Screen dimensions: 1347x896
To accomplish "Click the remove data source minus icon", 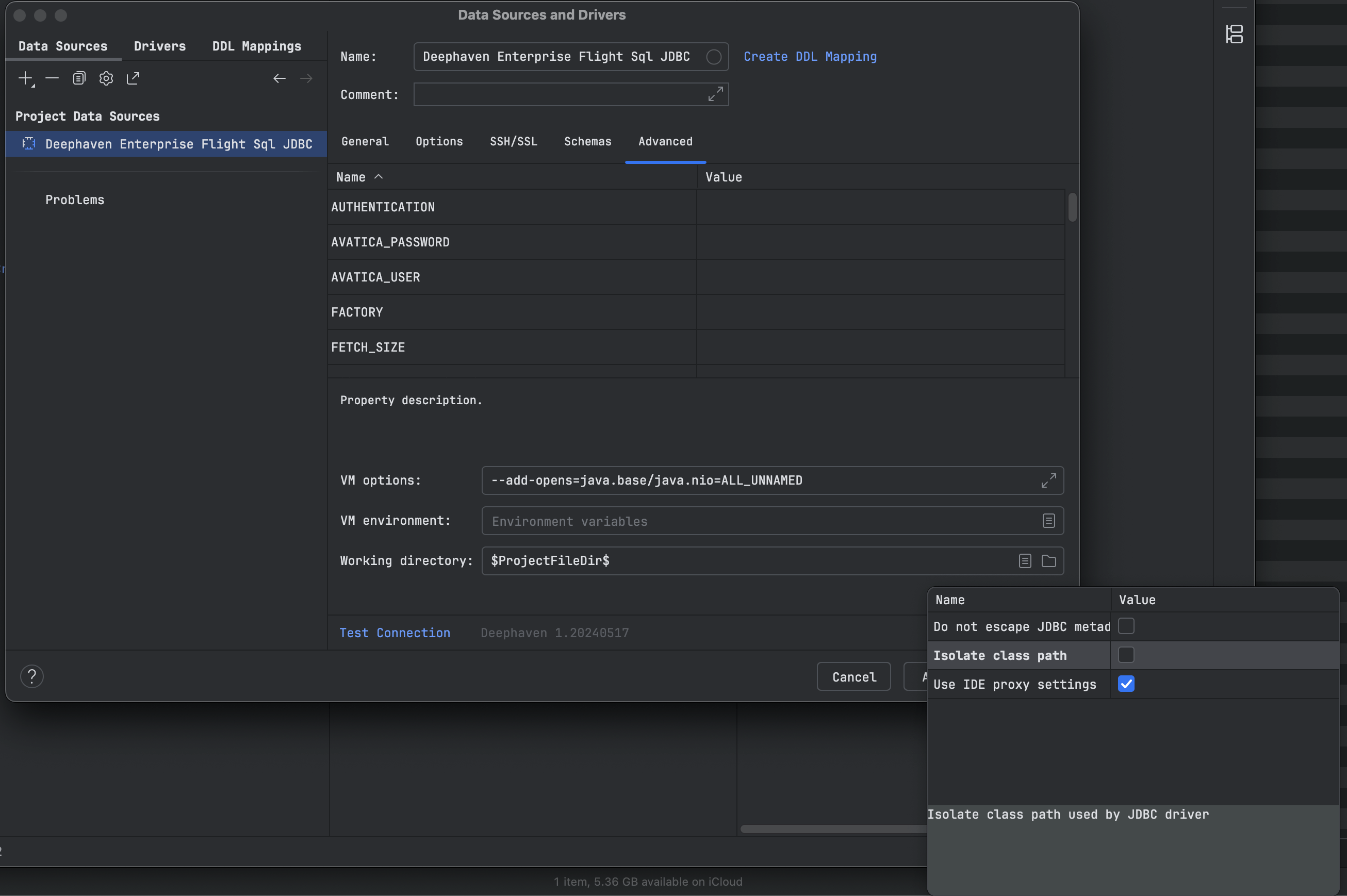I will click(x=52, y=78).
